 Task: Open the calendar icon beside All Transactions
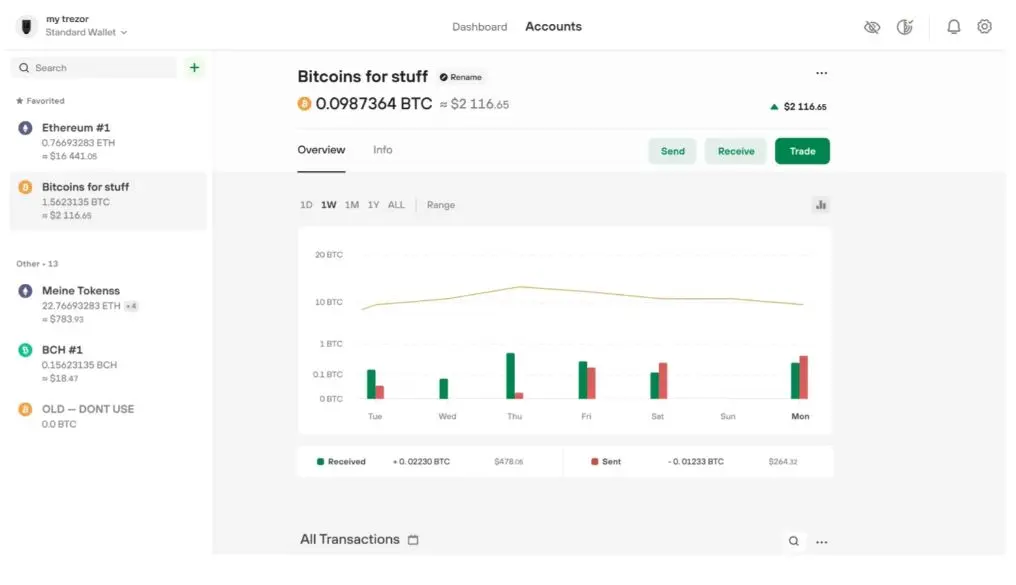pyautogui.click(x=413, y=540)
